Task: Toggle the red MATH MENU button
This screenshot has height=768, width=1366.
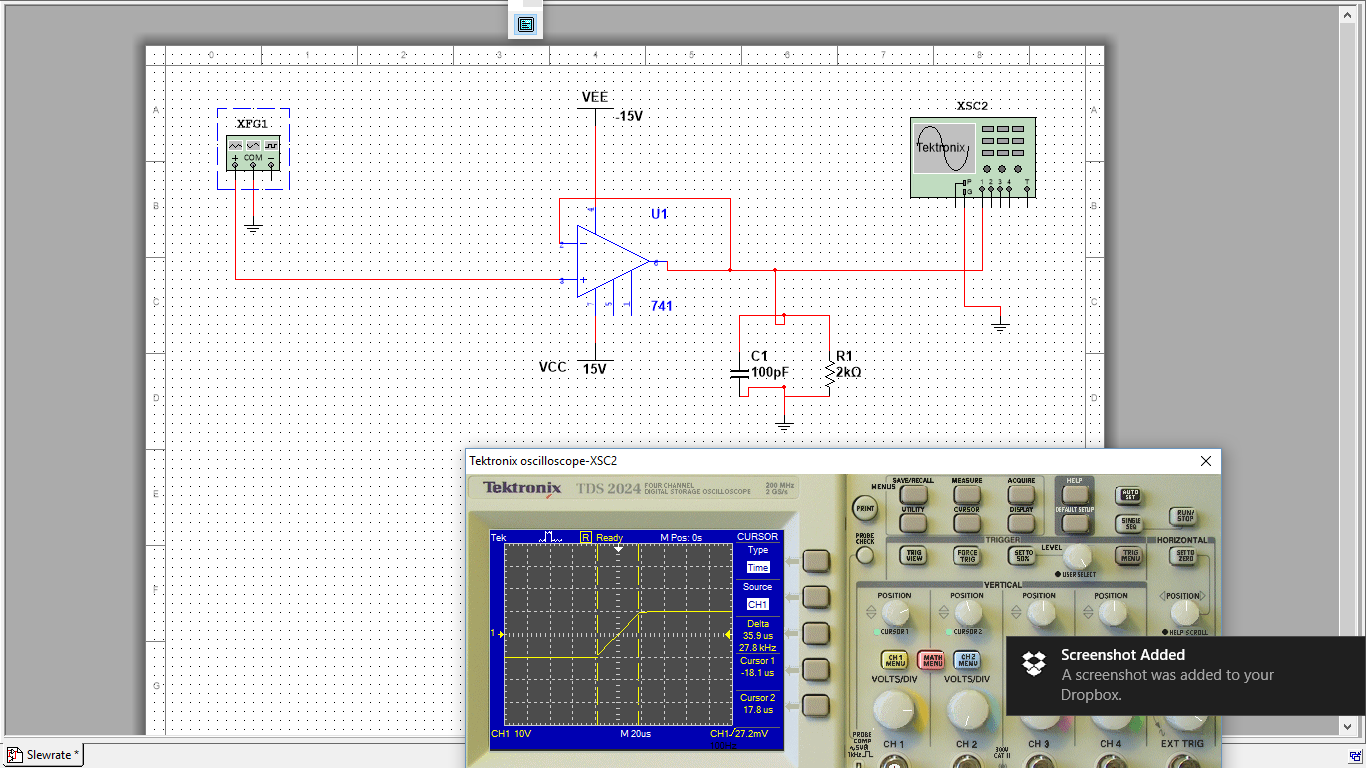Action: tap(931, 660)
